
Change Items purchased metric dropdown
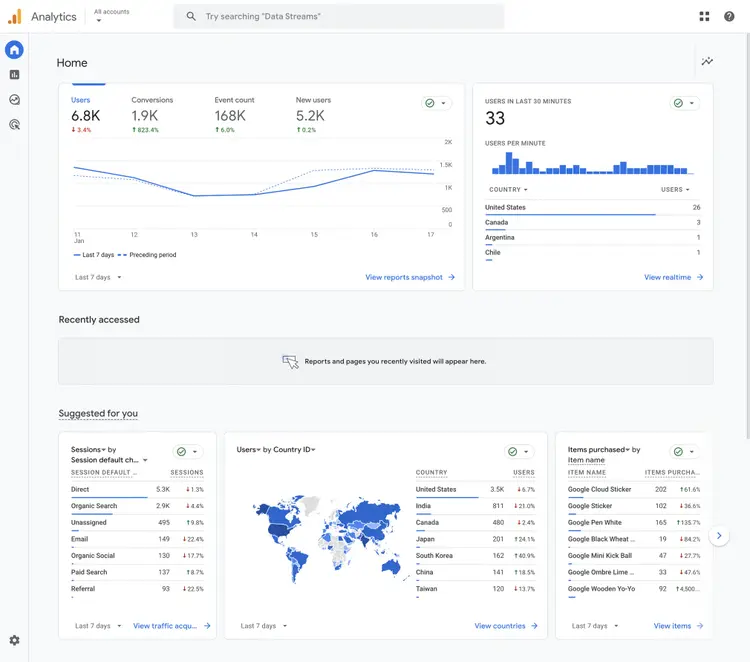(599, 450)
